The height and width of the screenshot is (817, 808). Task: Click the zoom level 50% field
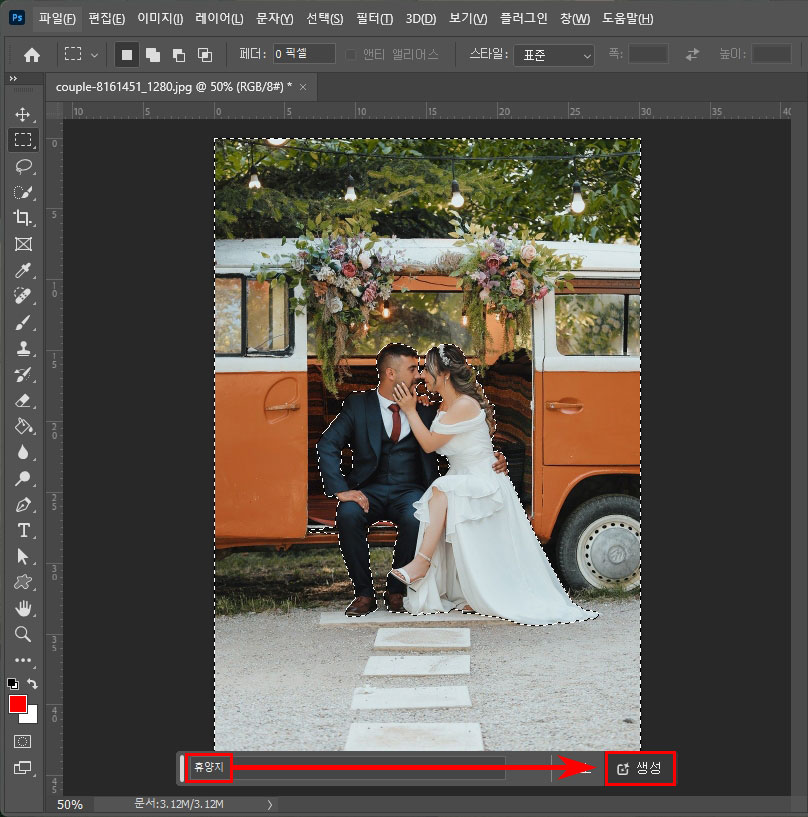(70, 804)
